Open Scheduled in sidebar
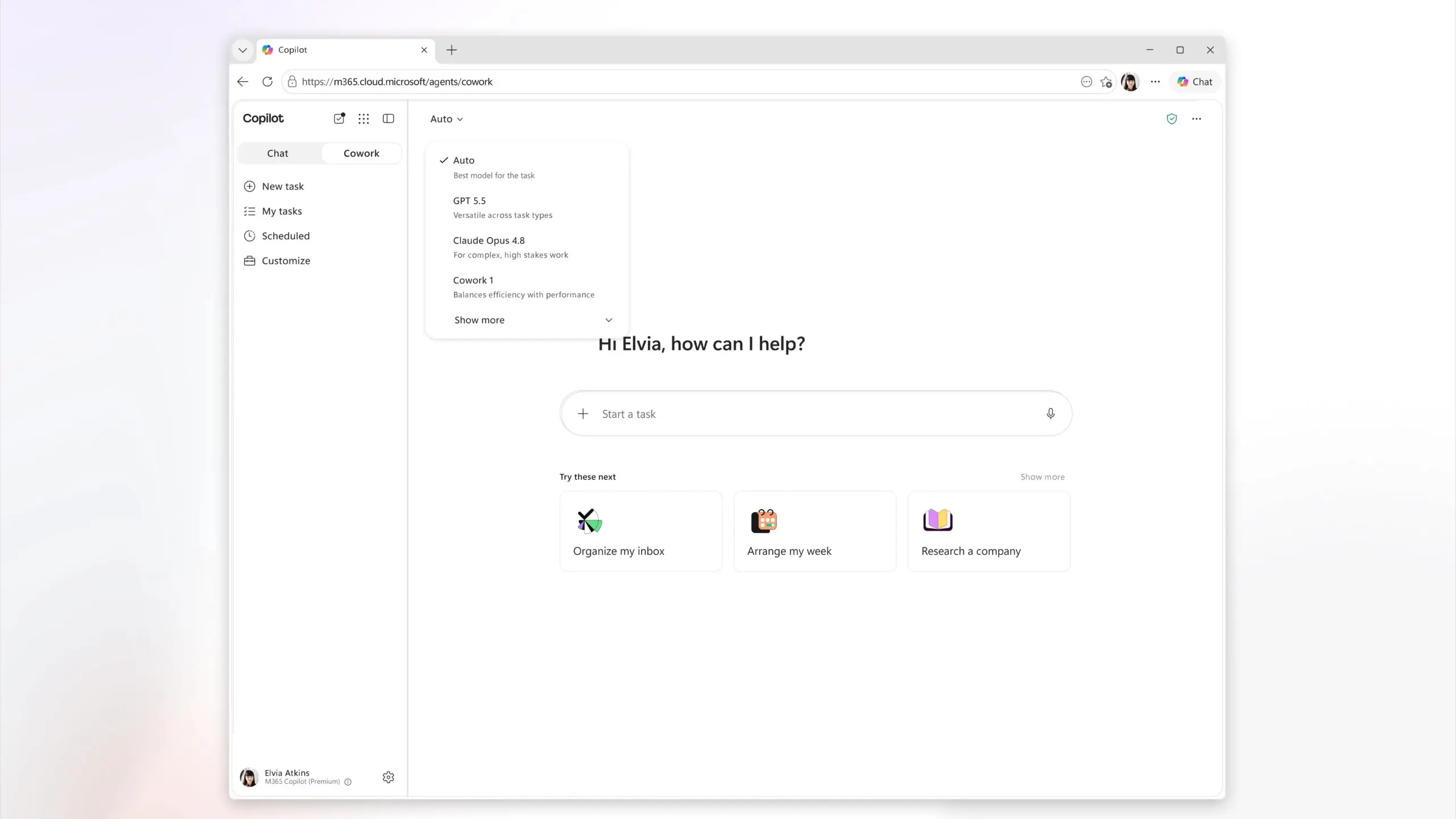 point(286,235)
